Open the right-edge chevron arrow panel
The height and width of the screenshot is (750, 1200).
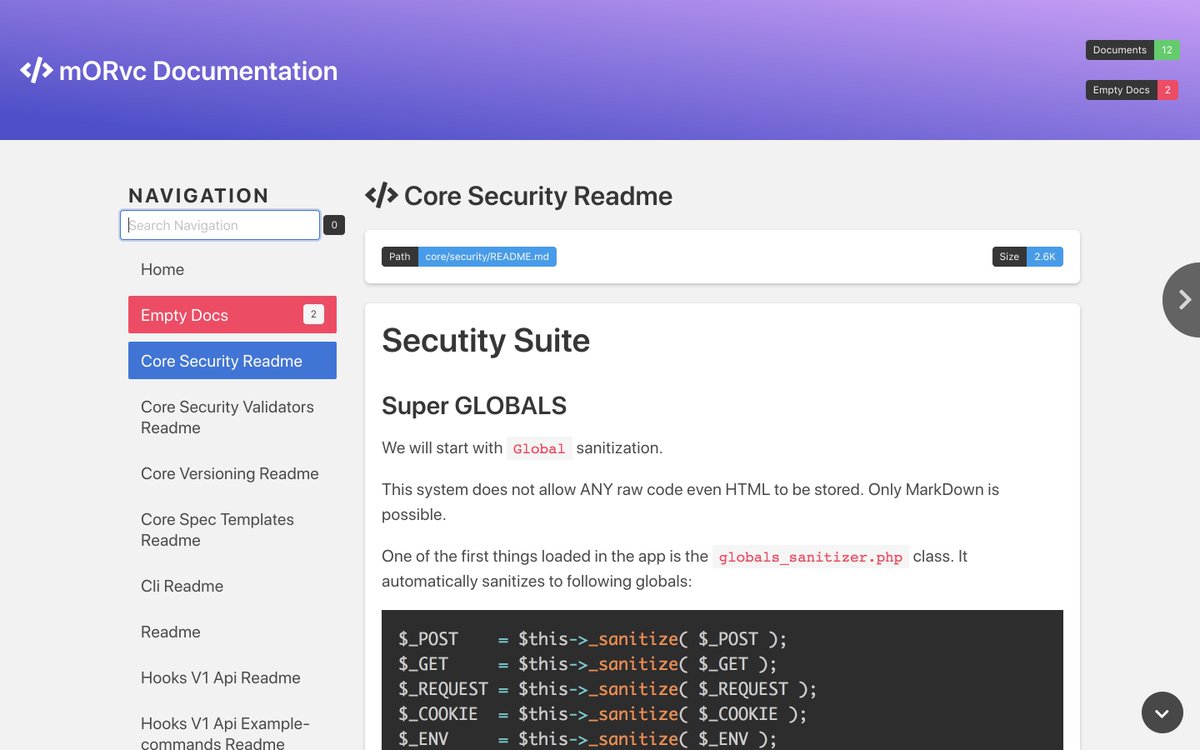coord(1183,299)
